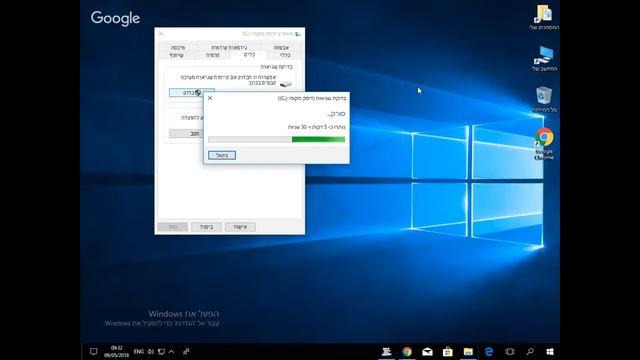
Task: Open the Action Center notifications icon
Action: [x=93, y=351]
